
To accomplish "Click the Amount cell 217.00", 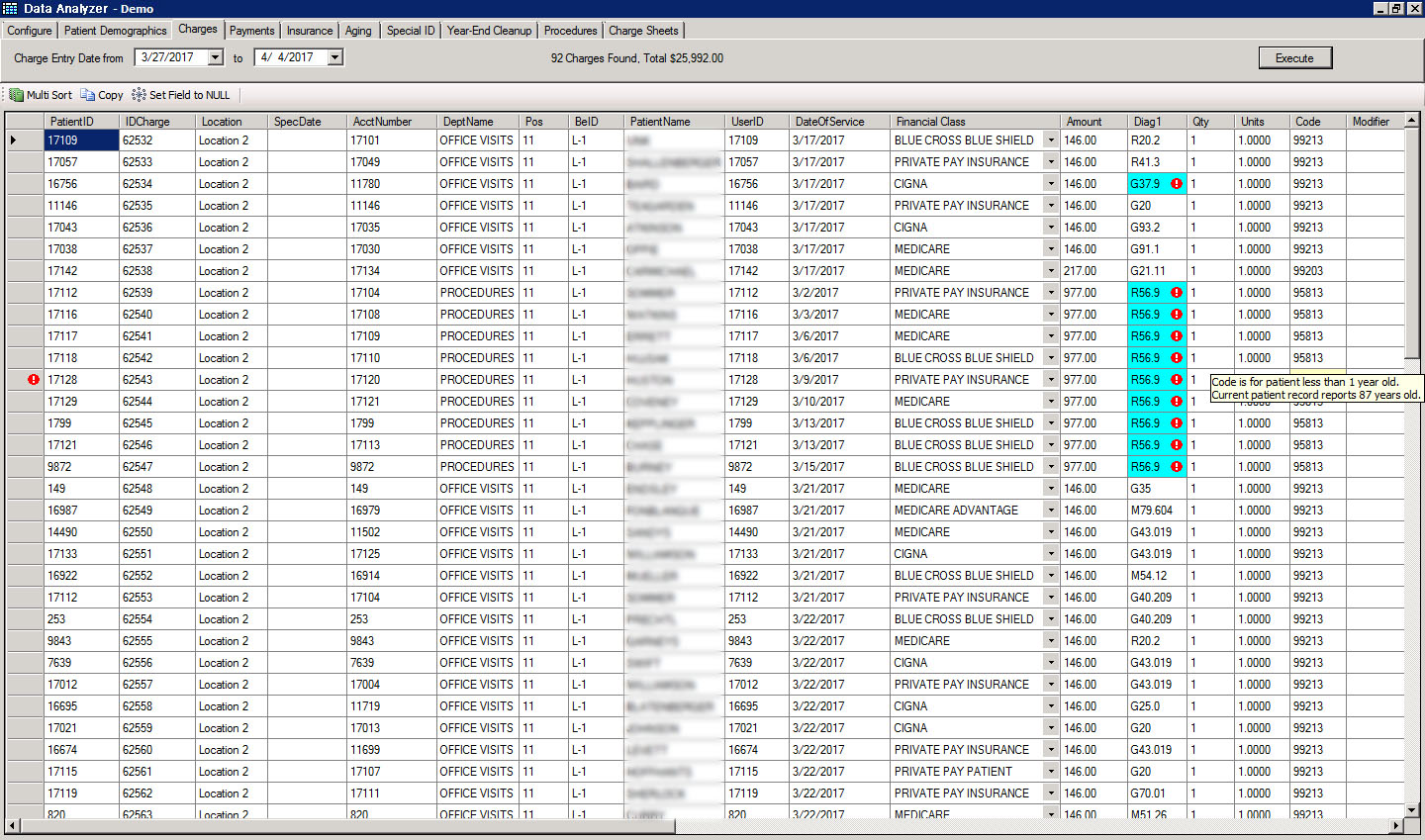I will pos(1093,271).
